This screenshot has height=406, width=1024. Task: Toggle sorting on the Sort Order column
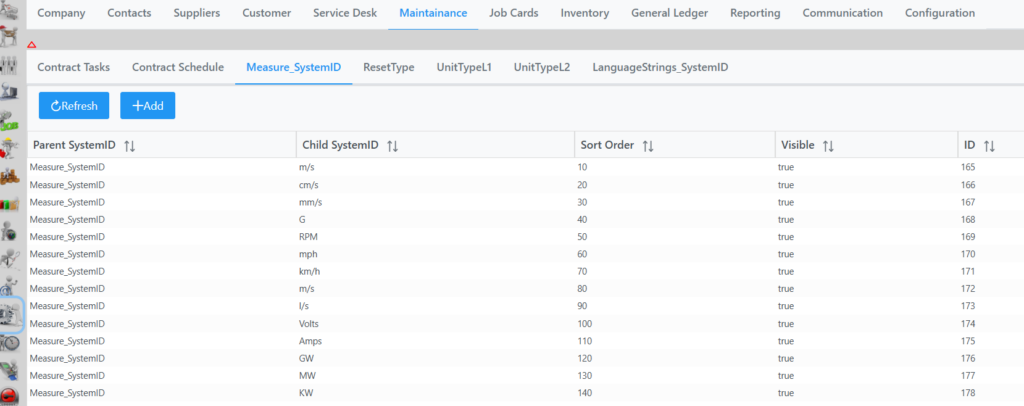(648, 146)
